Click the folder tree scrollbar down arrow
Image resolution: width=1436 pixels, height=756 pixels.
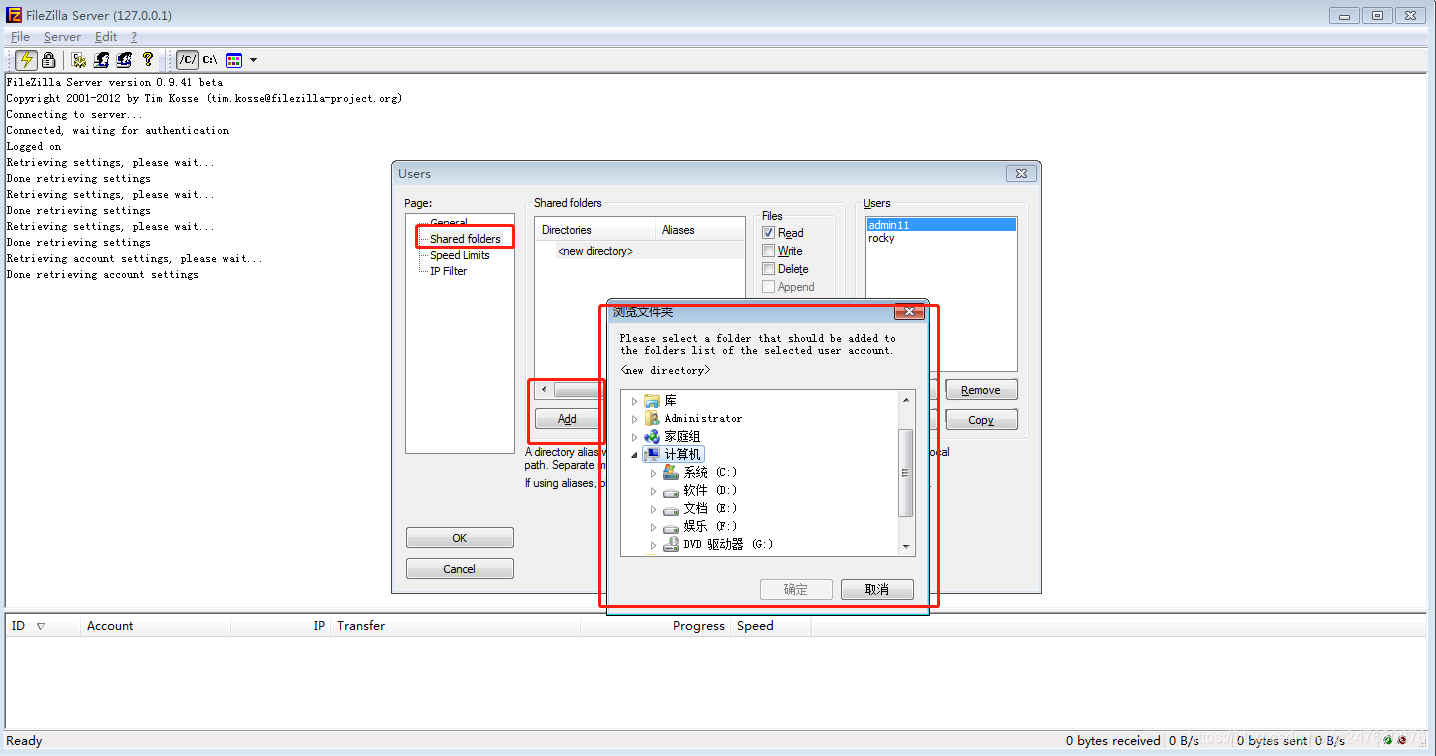906,547
